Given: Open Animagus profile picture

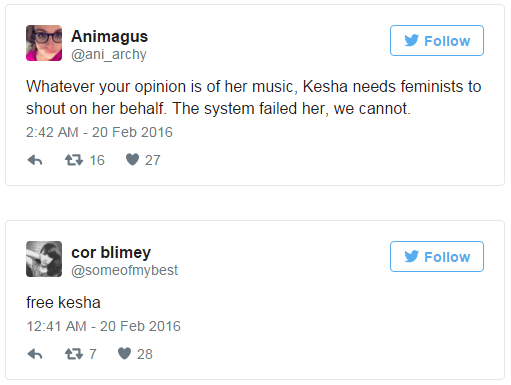Looking at the screenshot, I should point(44,43).
